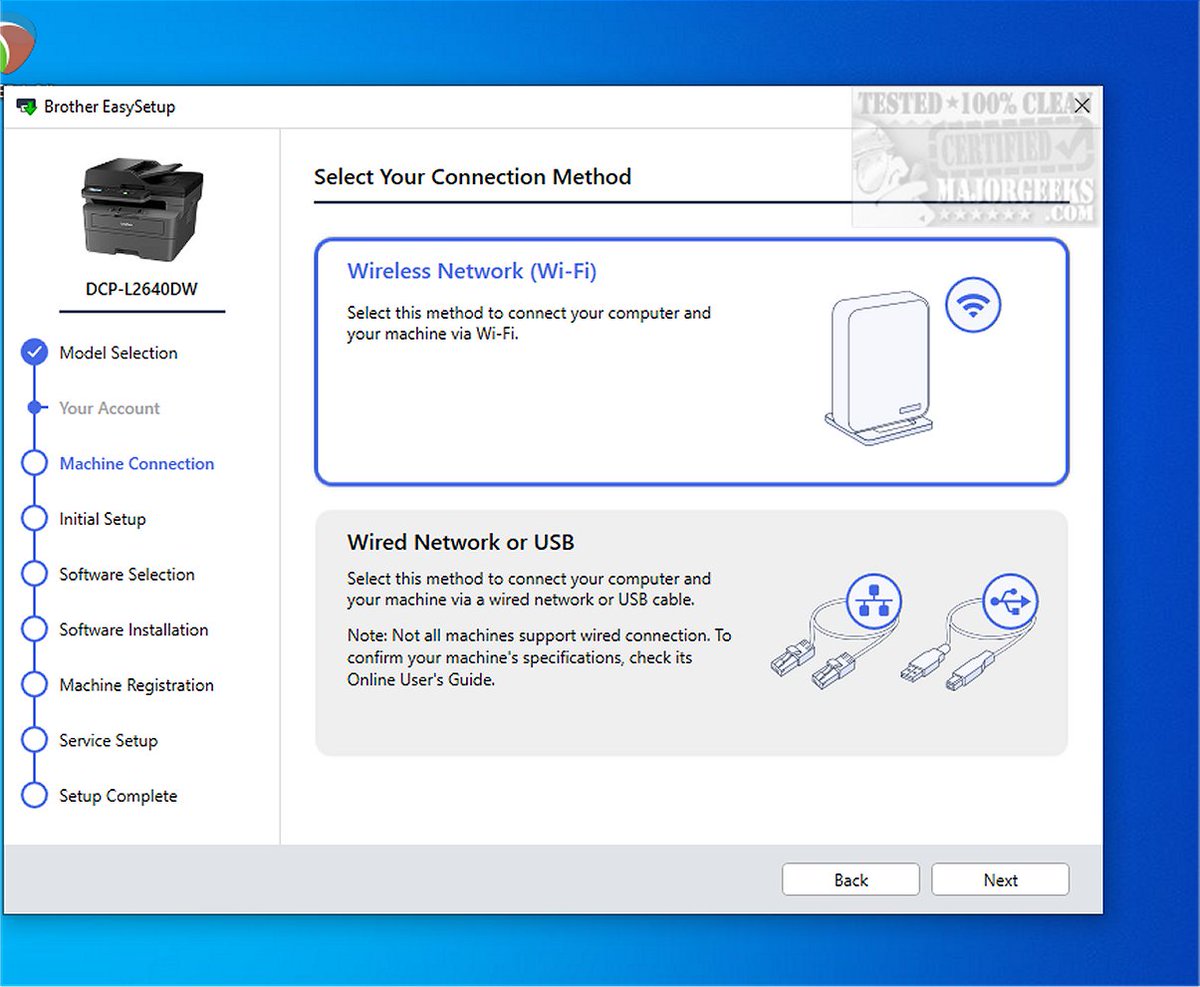This screenshot has width=1200, height=987.
Task: Click the Wi-Fi signal icon
Action: 973,305
